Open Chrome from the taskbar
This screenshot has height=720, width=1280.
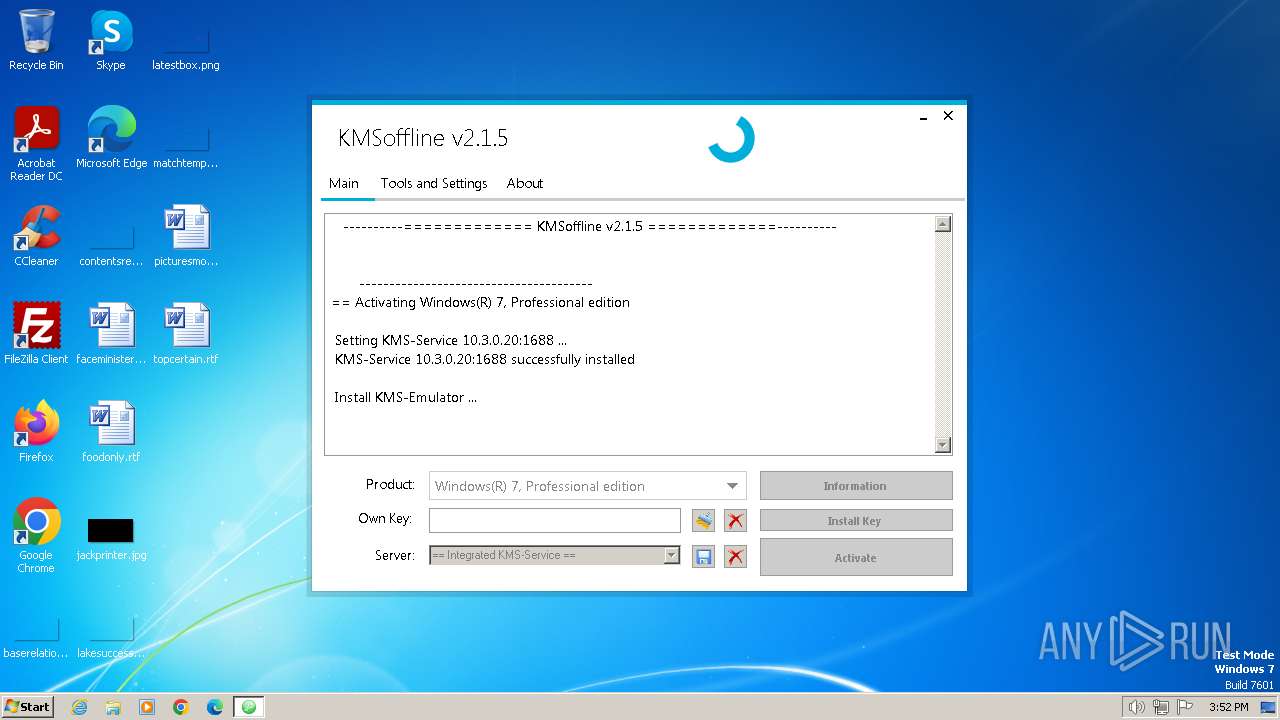pos(181,707)
